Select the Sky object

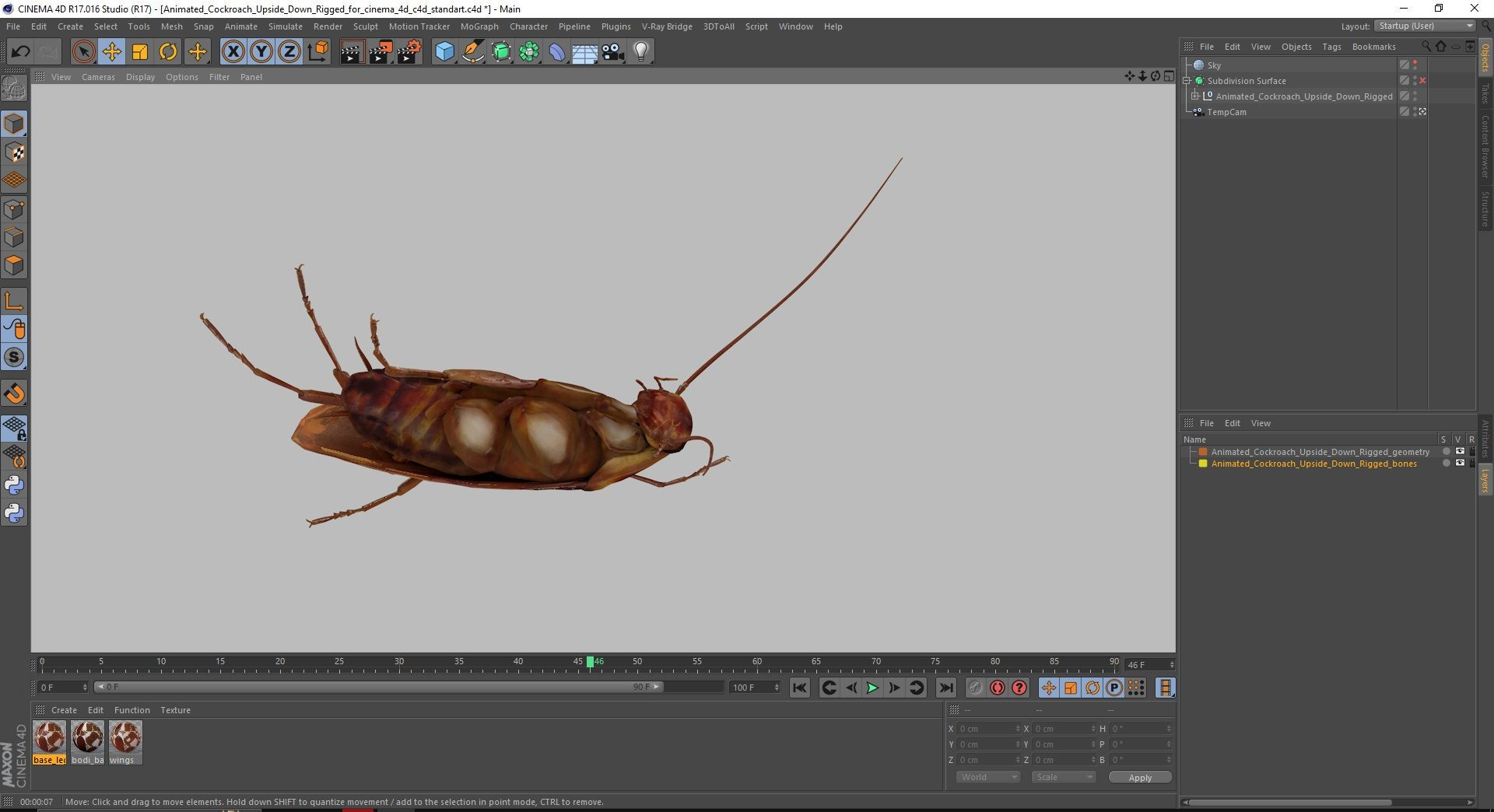(x=1214, y=65)
